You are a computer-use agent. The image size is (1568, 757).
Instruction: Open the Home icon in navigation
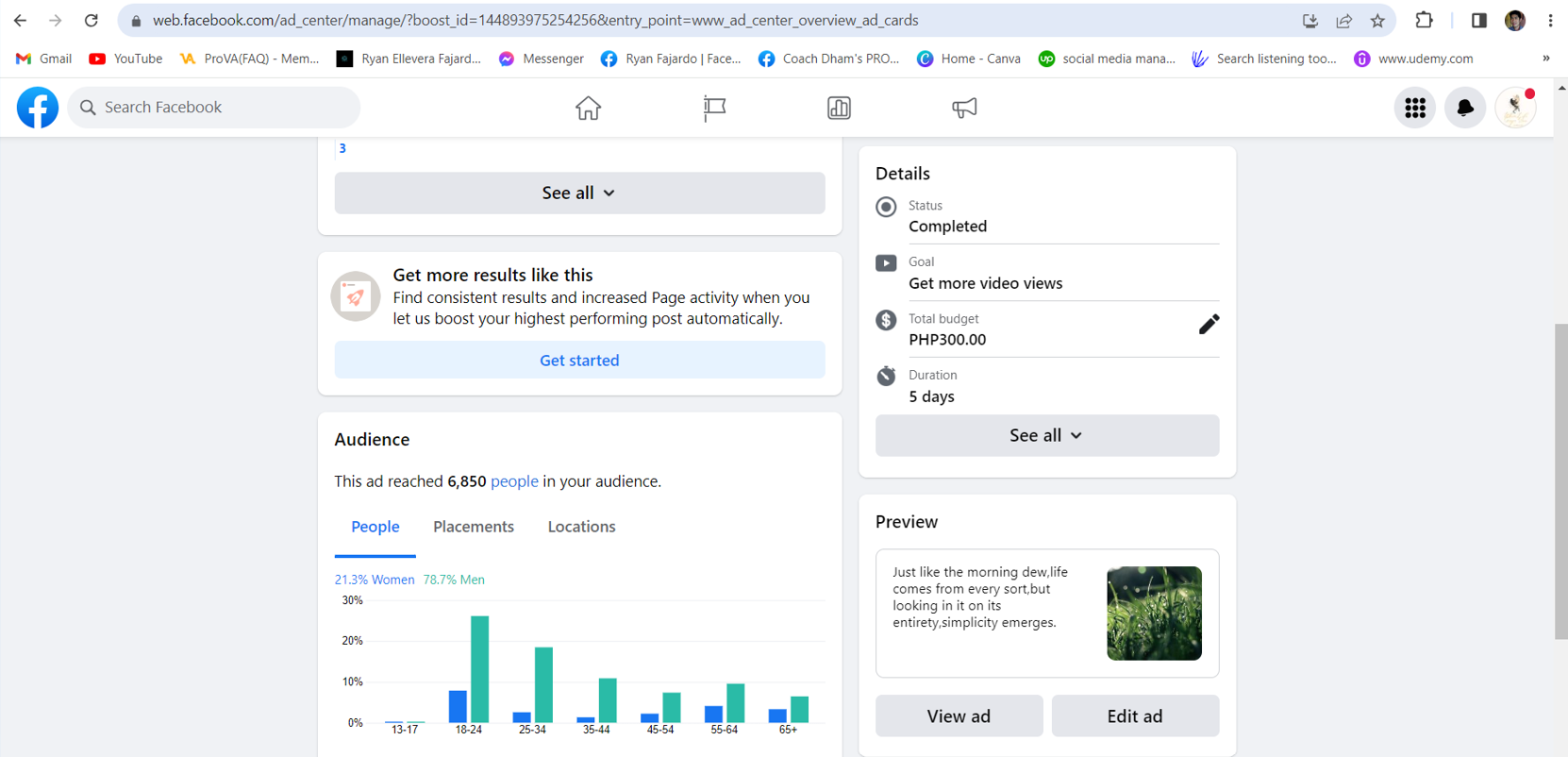[588, 108]
